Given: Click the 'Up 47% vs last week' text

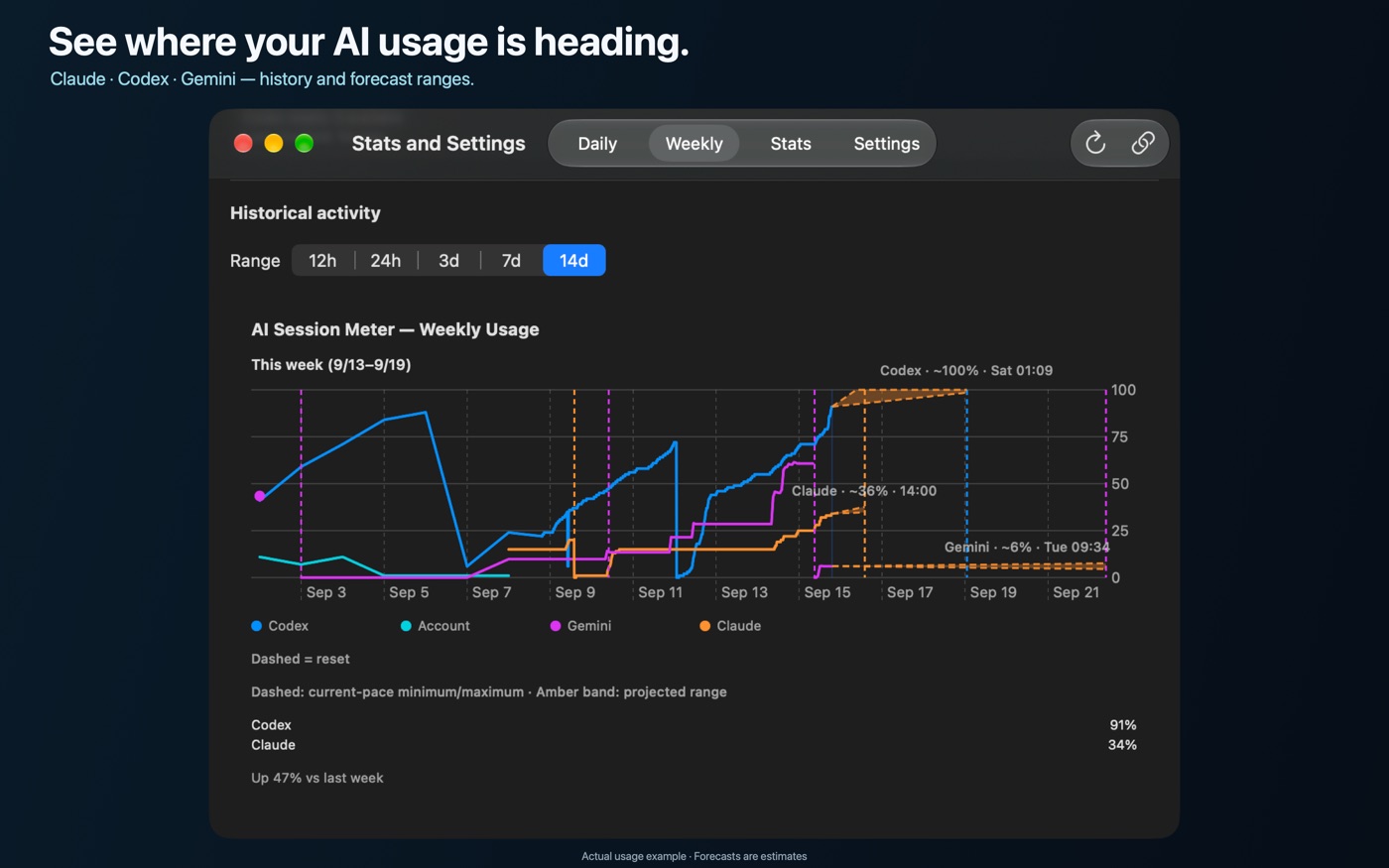Looking at the screenshot, I should pos(317,778).
